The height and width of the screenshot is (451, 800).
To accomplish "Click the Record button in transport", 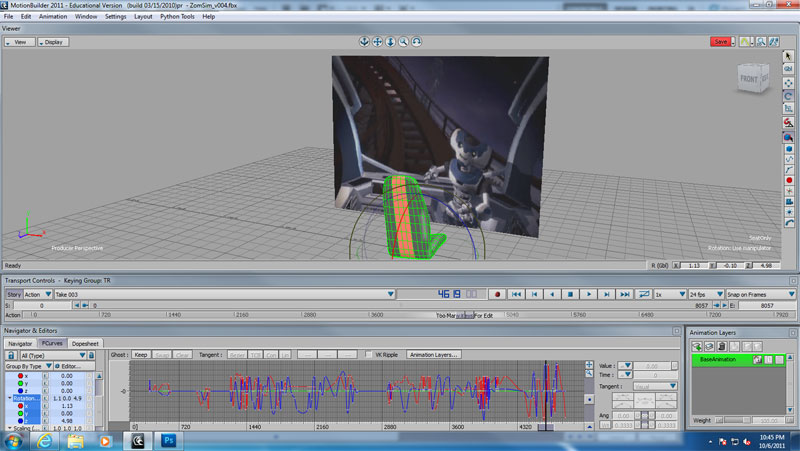I will pyautogui.click(x=497, y=294).
